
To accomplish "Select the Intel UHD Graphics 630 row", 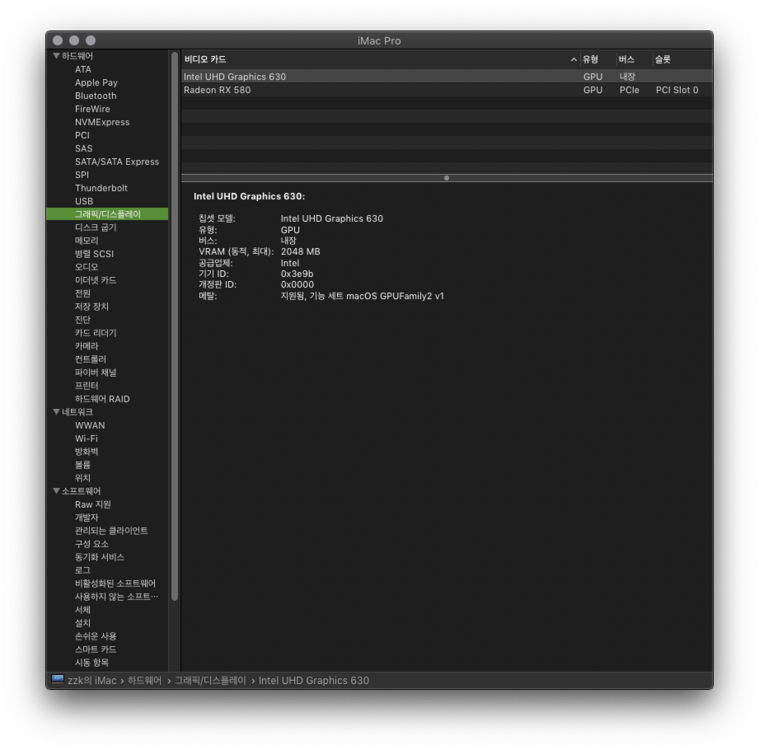I will pos(234,77).
